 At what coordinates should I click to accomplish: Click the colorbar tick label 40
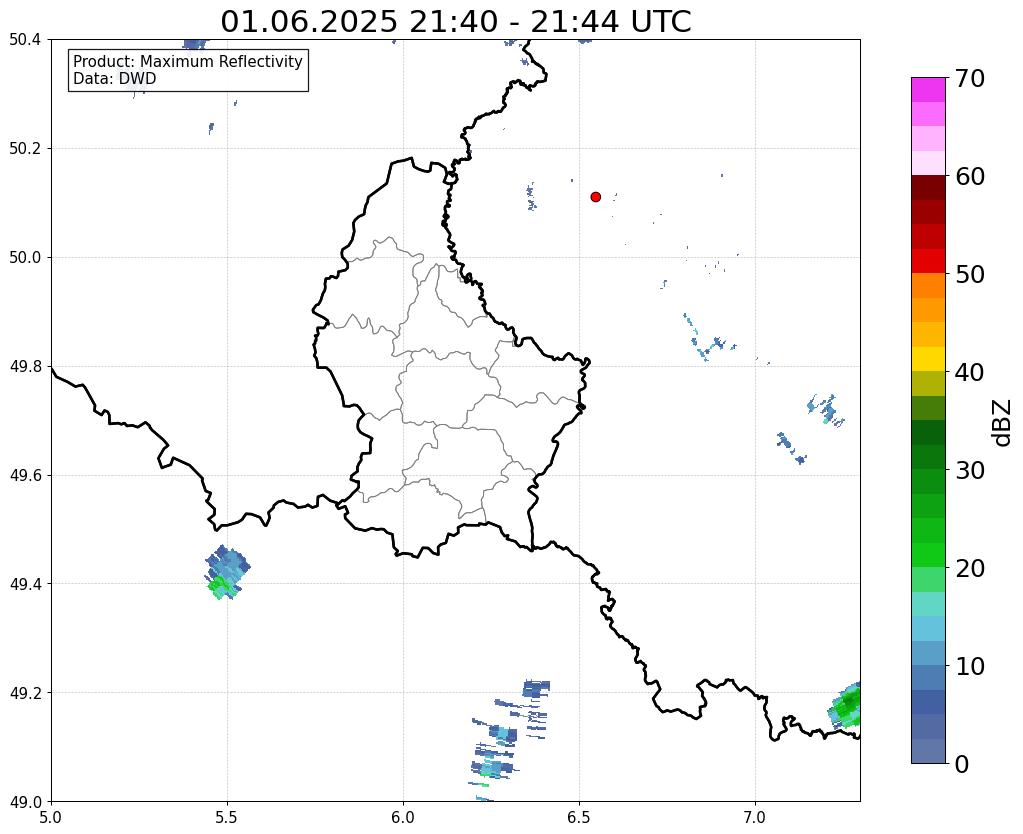(x=970, y=372)
